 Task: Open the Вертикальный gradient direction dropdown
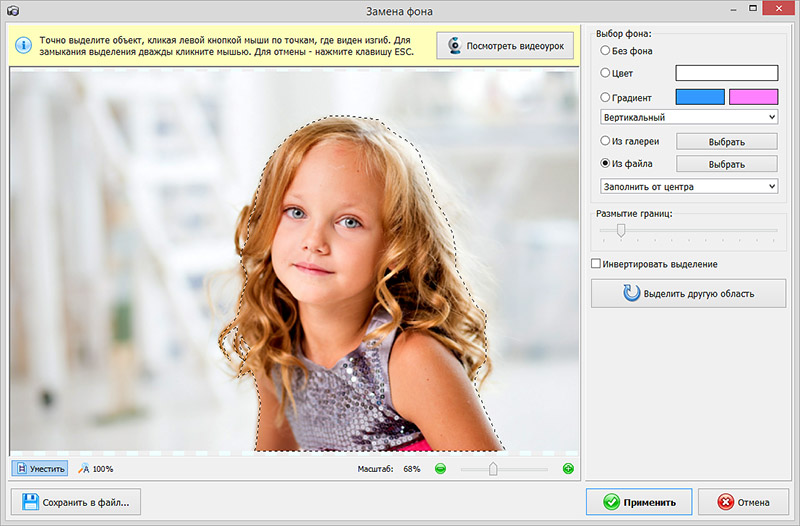pyautogui.click(x=689, y=117)
